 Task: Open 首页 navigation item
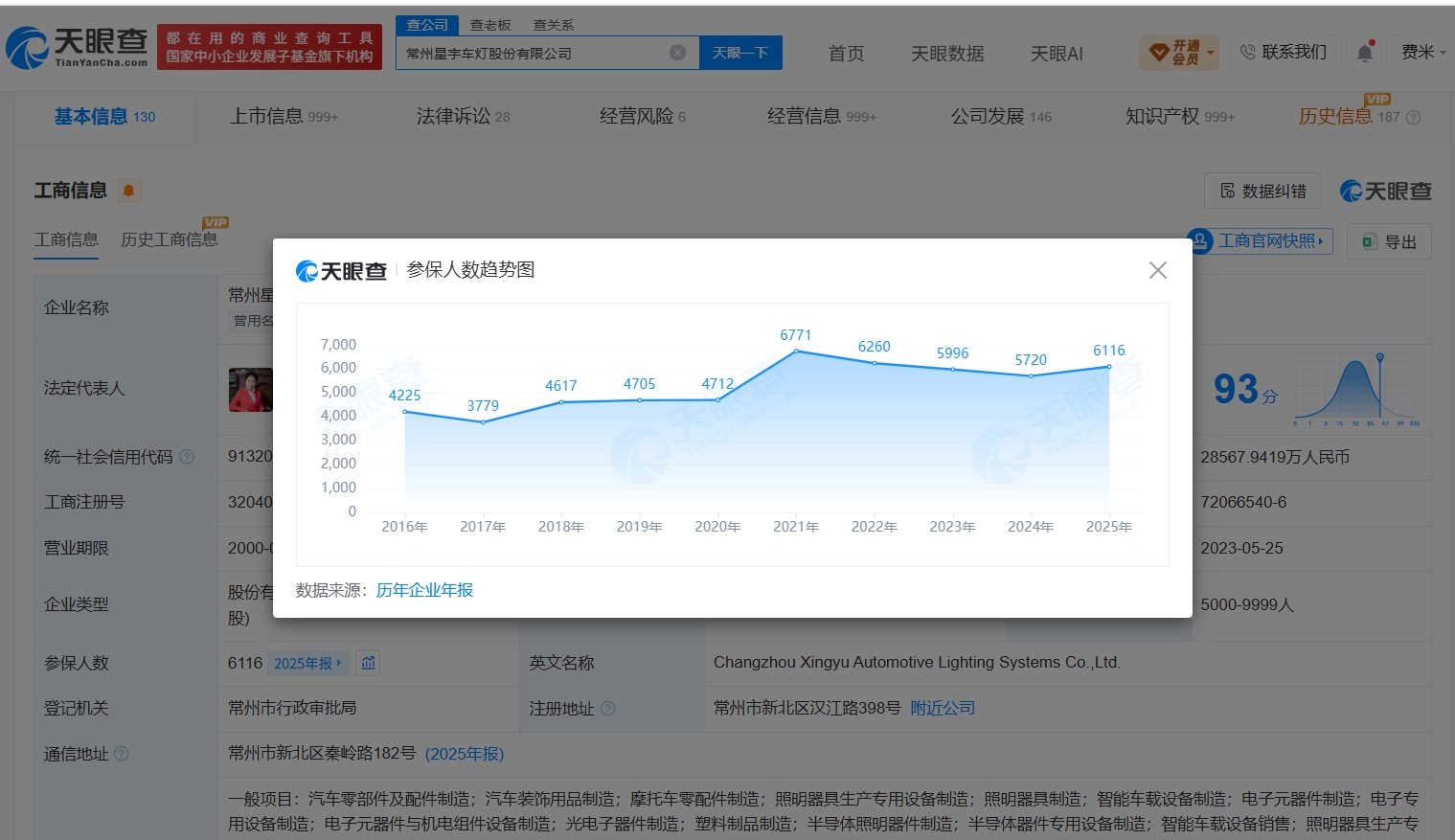click(x=846, y=54)
